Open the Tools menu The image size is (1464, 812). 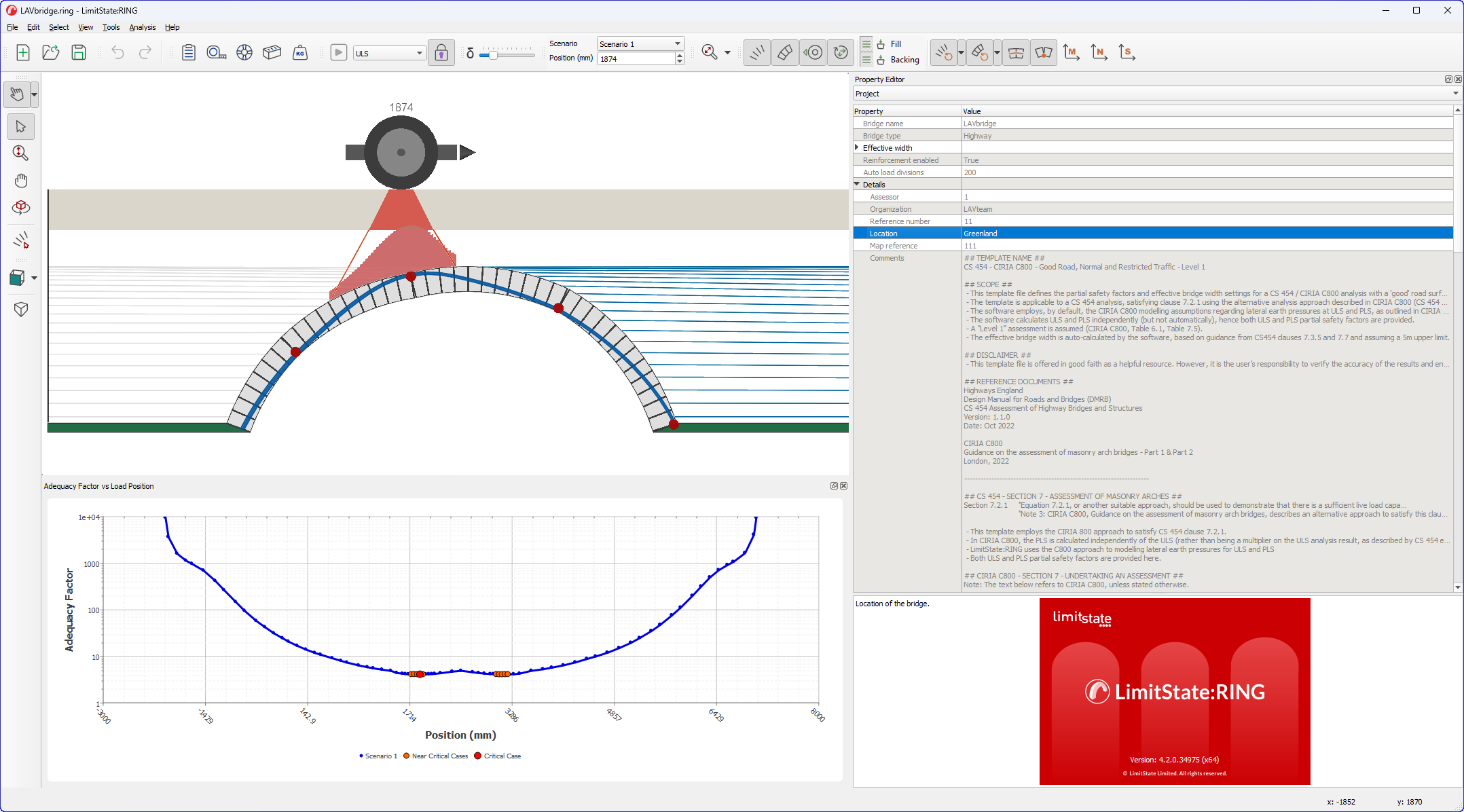point(111,27)
